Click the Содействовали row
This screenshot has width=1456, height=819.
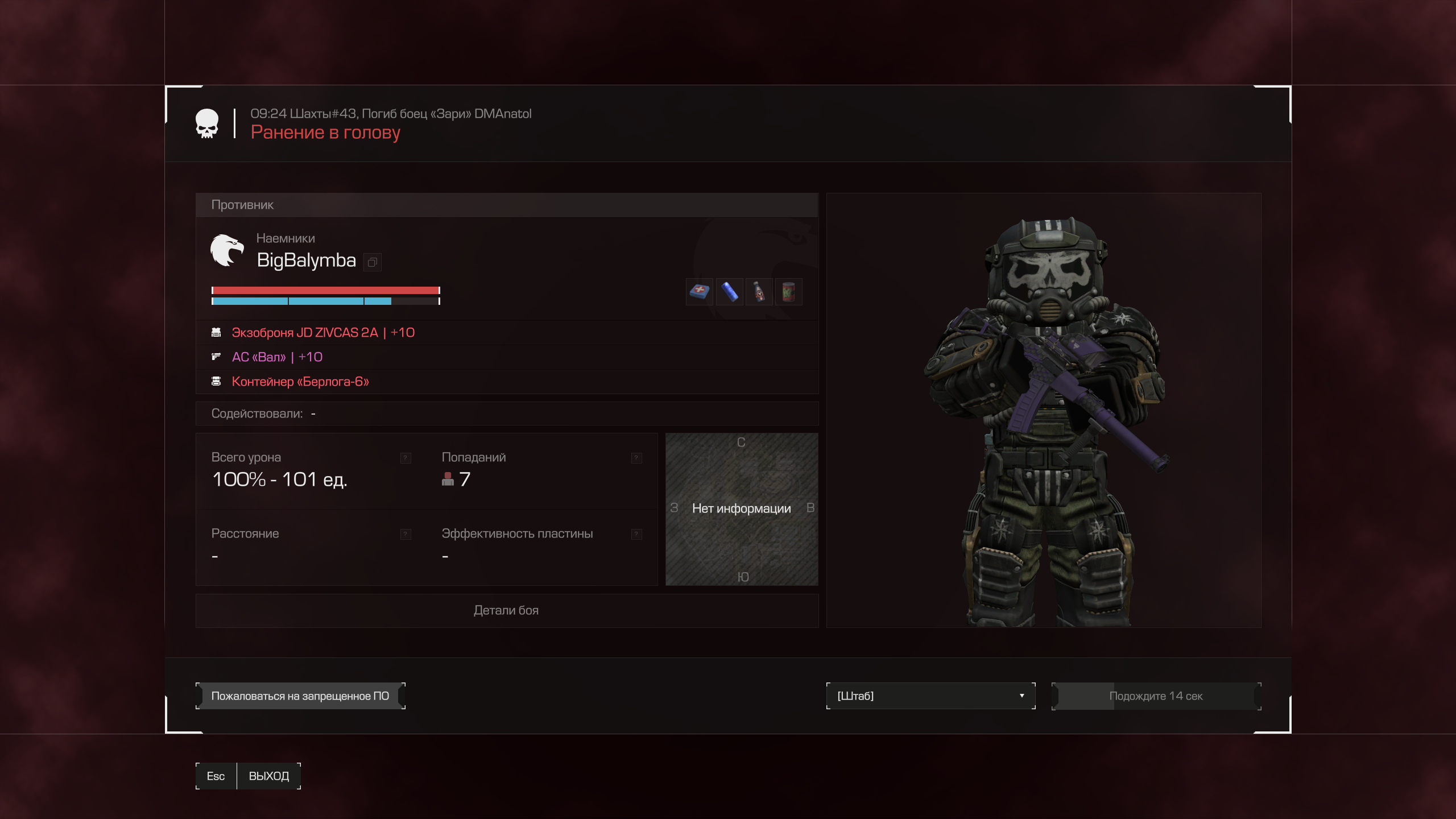coord(507,413)
